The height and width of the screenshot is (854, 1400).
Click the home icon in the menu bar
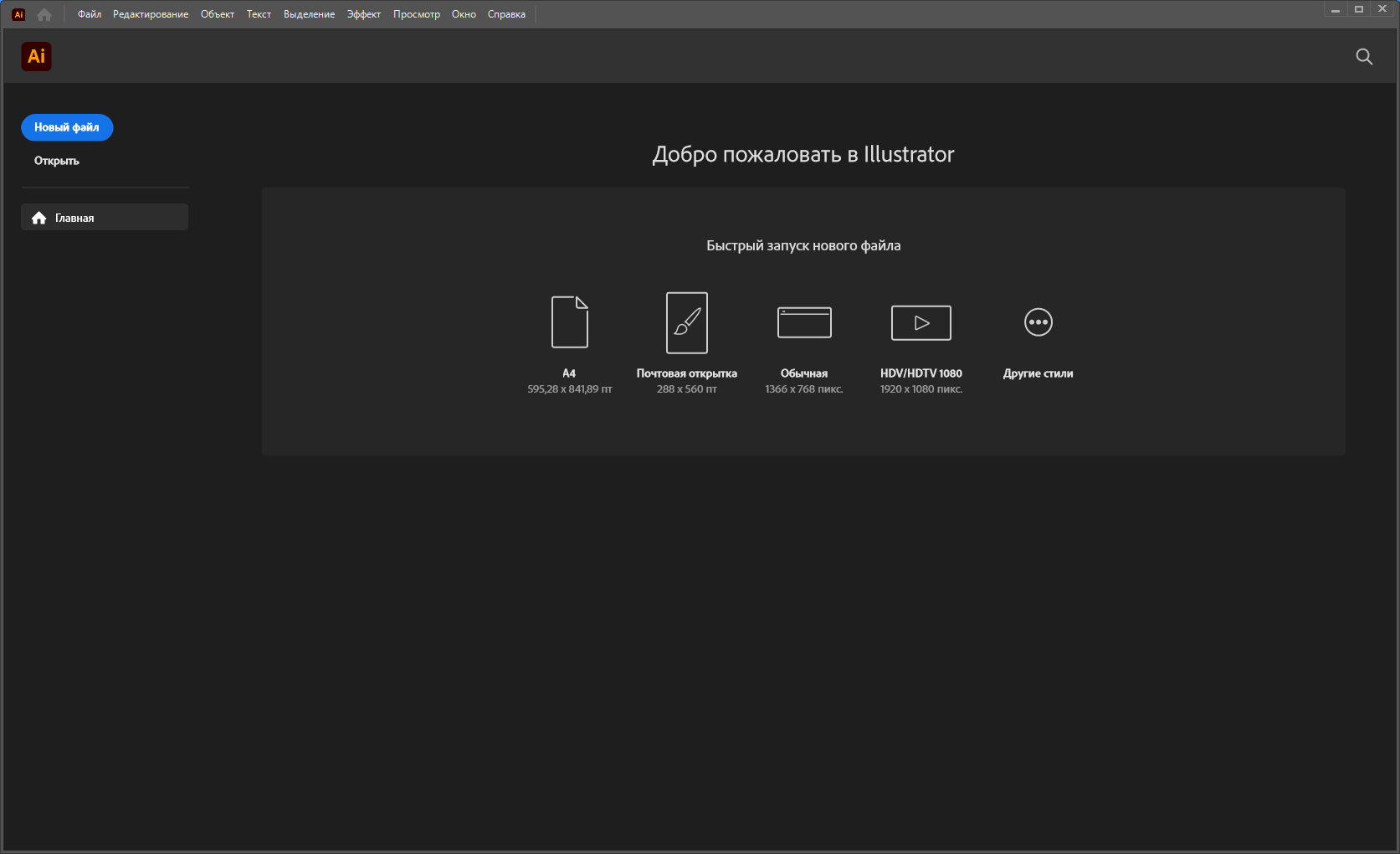(x=44, y=14)
